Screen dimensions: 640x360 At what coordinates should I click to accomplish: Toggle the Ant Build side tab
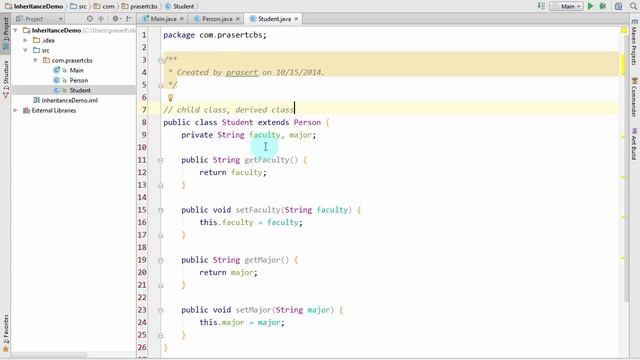pos(634,144)
